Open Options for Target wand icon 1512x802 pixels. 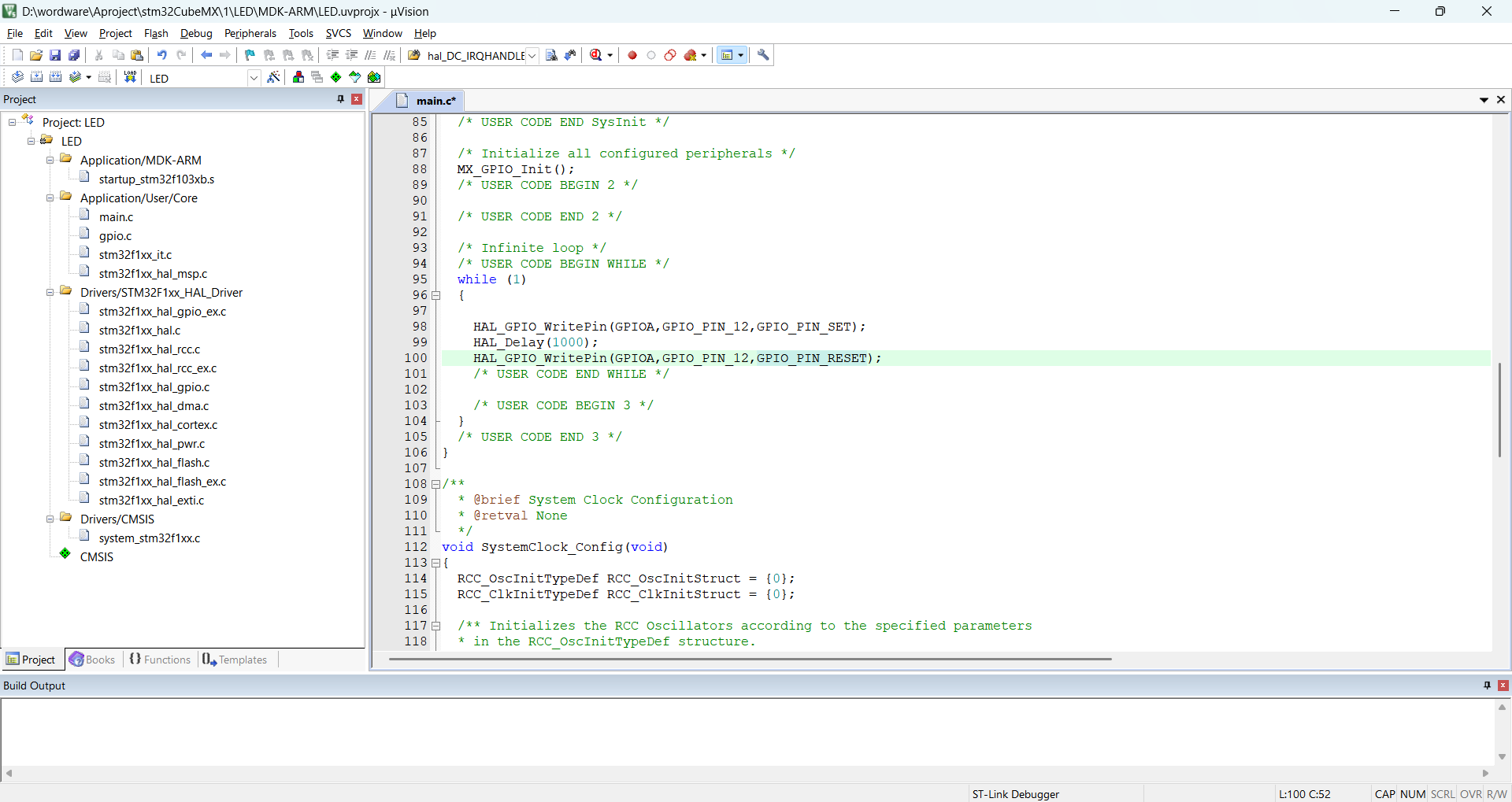pos(273,77)
